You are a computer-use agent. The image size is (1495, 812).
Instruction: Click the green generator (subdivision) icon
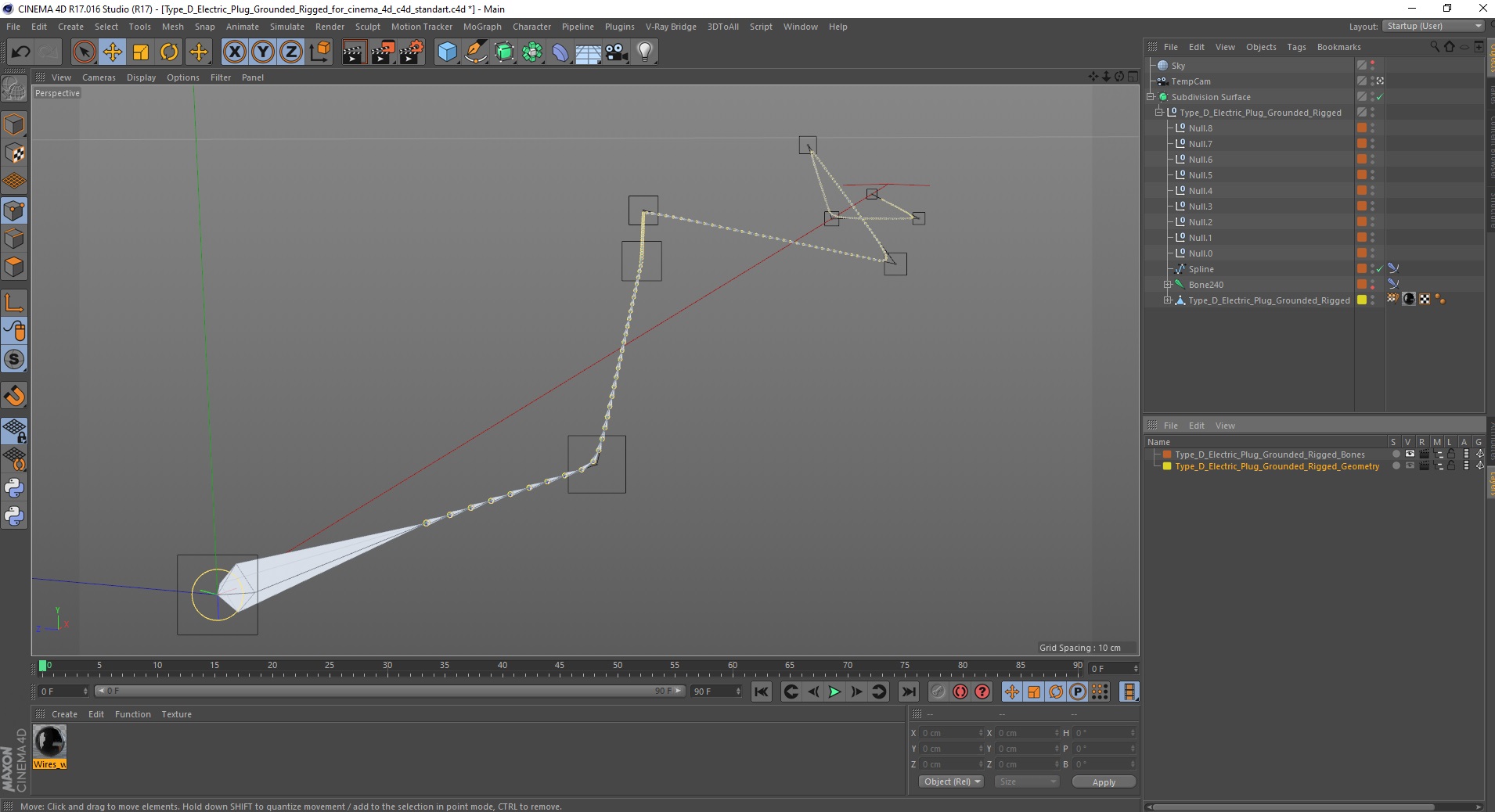pos(504,52)
